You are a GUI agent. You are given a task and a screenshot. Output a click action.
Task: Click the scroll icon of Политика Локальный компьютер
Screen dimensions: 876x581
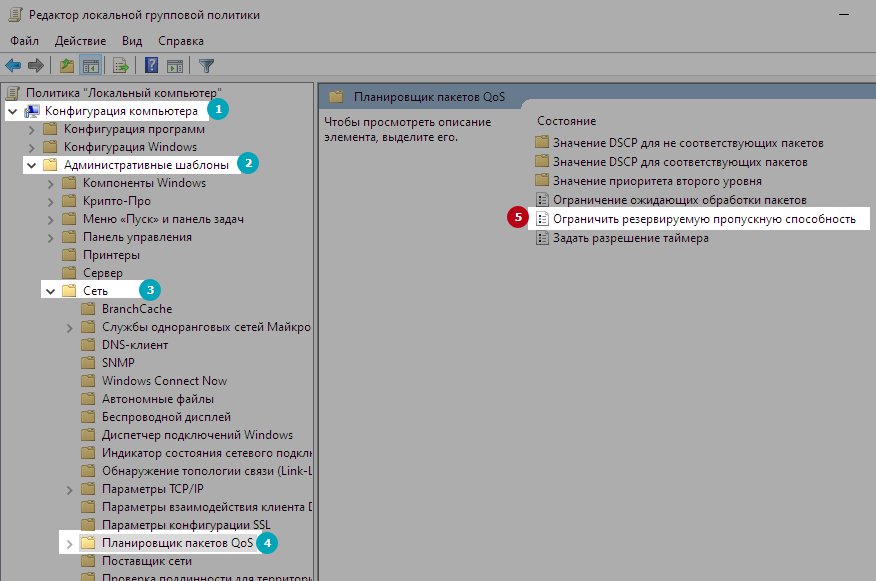click(x=13, y=93)
